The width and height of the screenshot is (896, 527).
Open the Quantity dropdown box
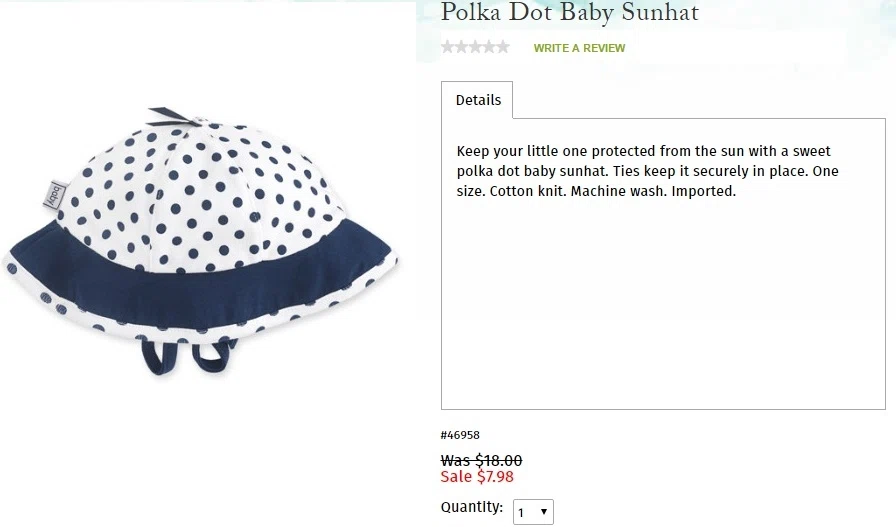point(533,512)
